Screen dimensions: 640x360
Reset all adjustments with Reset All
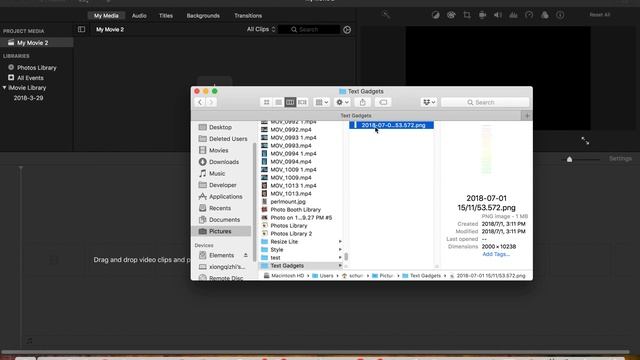pyautogui.click(x=600, y=15)
